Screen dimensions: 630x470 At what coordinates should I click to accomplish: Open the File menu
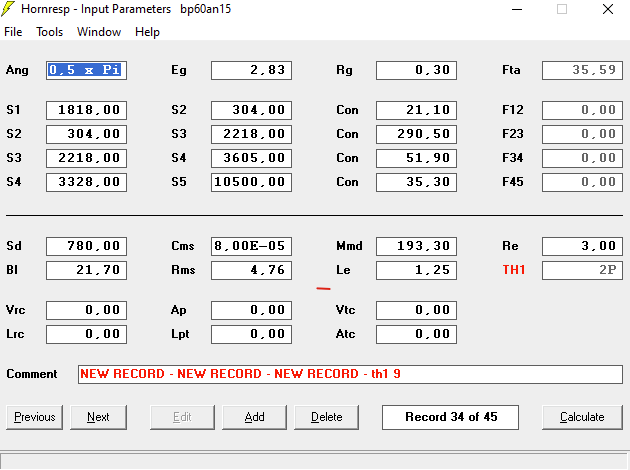[x=13, y=32]
